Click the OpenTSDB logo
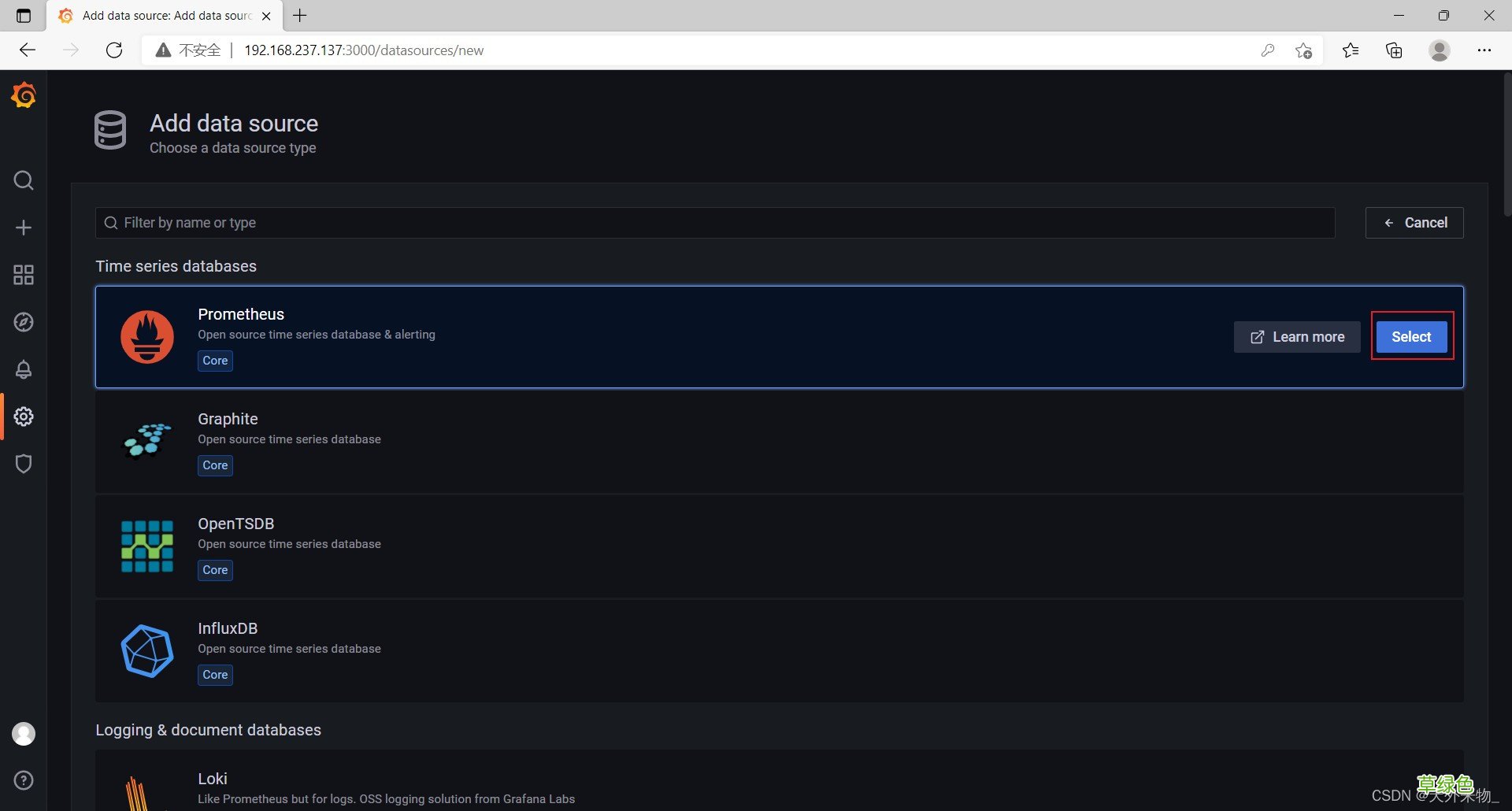1512x811 pixels. tap(147, 546)
